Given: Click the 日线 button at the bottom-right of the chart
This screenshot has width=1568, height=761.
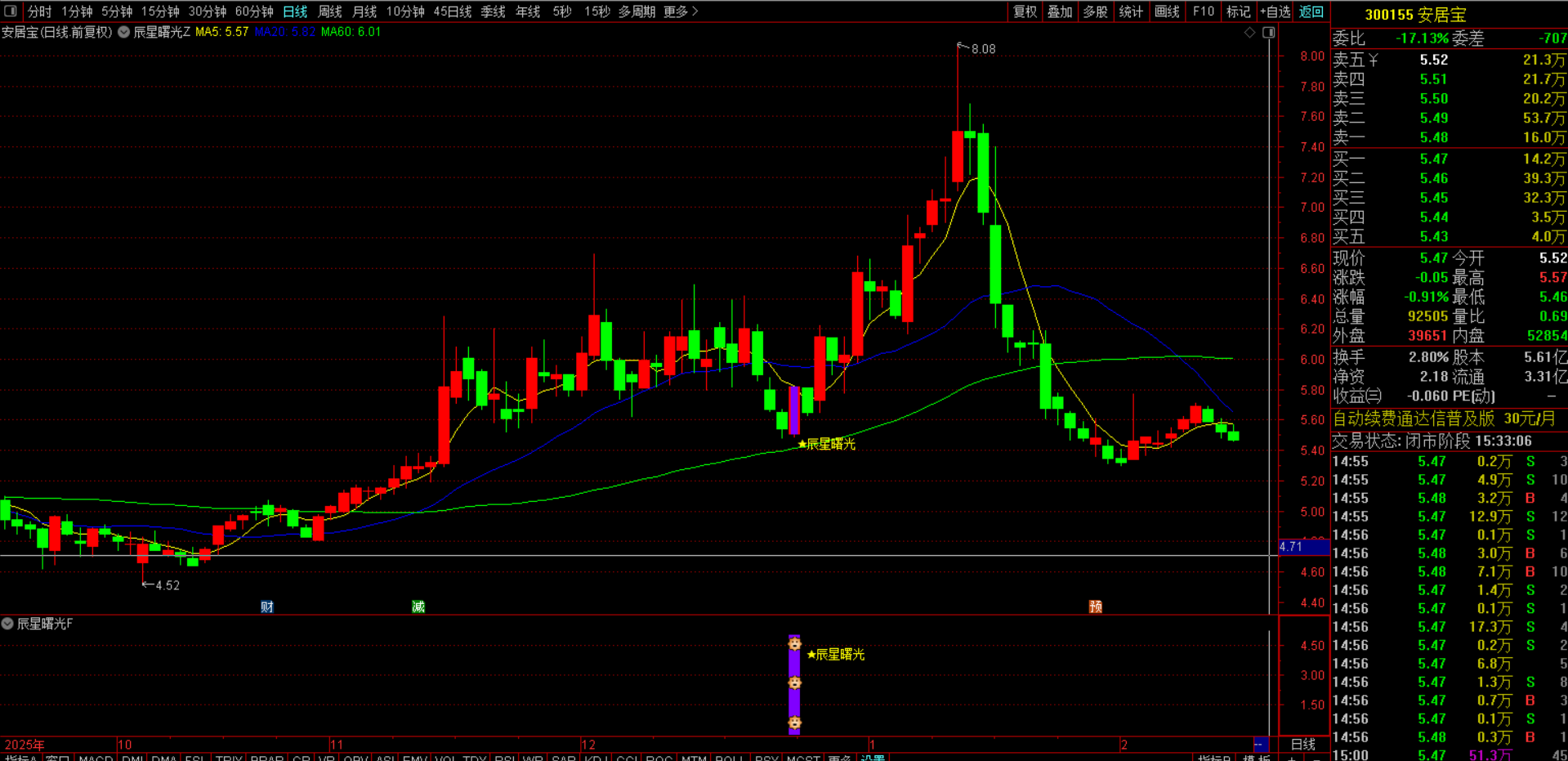Looking at the screenshot, I should 1302,745.
